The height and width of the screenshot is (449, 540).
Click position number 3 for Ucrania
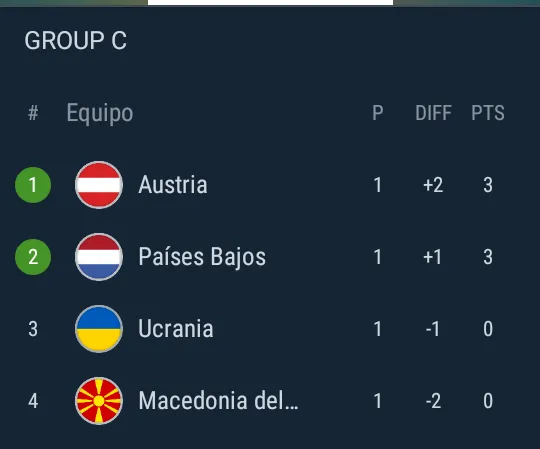33,329
